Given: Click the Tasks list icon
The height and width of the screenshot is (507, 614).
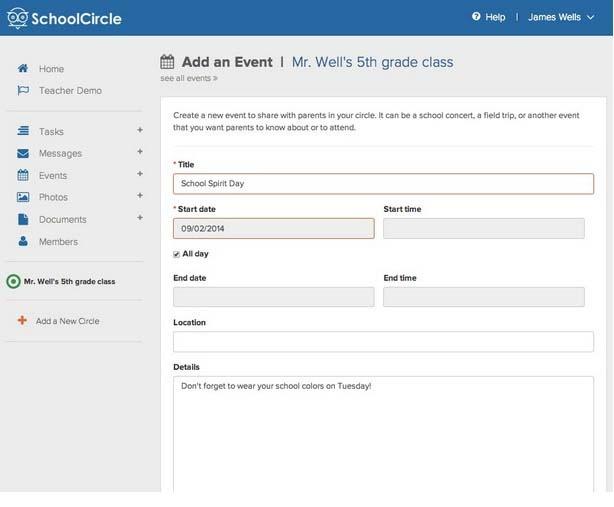Looking at the screenshot, I should (23, 131).
